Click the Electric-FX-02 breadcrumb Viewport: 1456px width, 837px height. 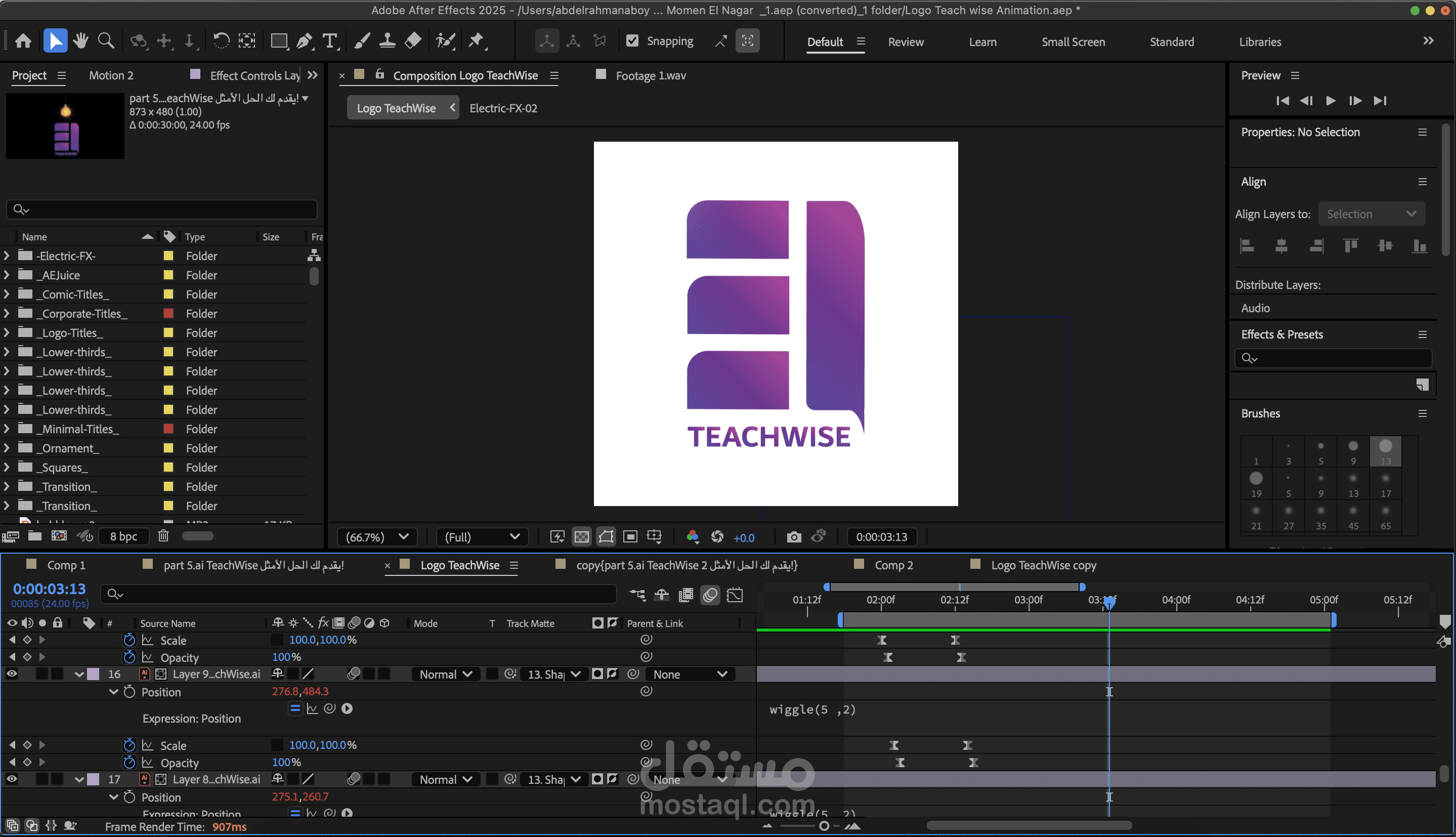click(503, 108)
